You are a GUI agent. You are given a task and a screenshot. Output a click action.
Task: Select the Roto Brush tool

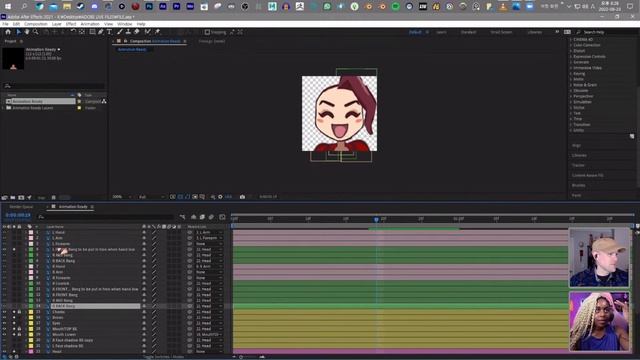(x=147, y=32)
